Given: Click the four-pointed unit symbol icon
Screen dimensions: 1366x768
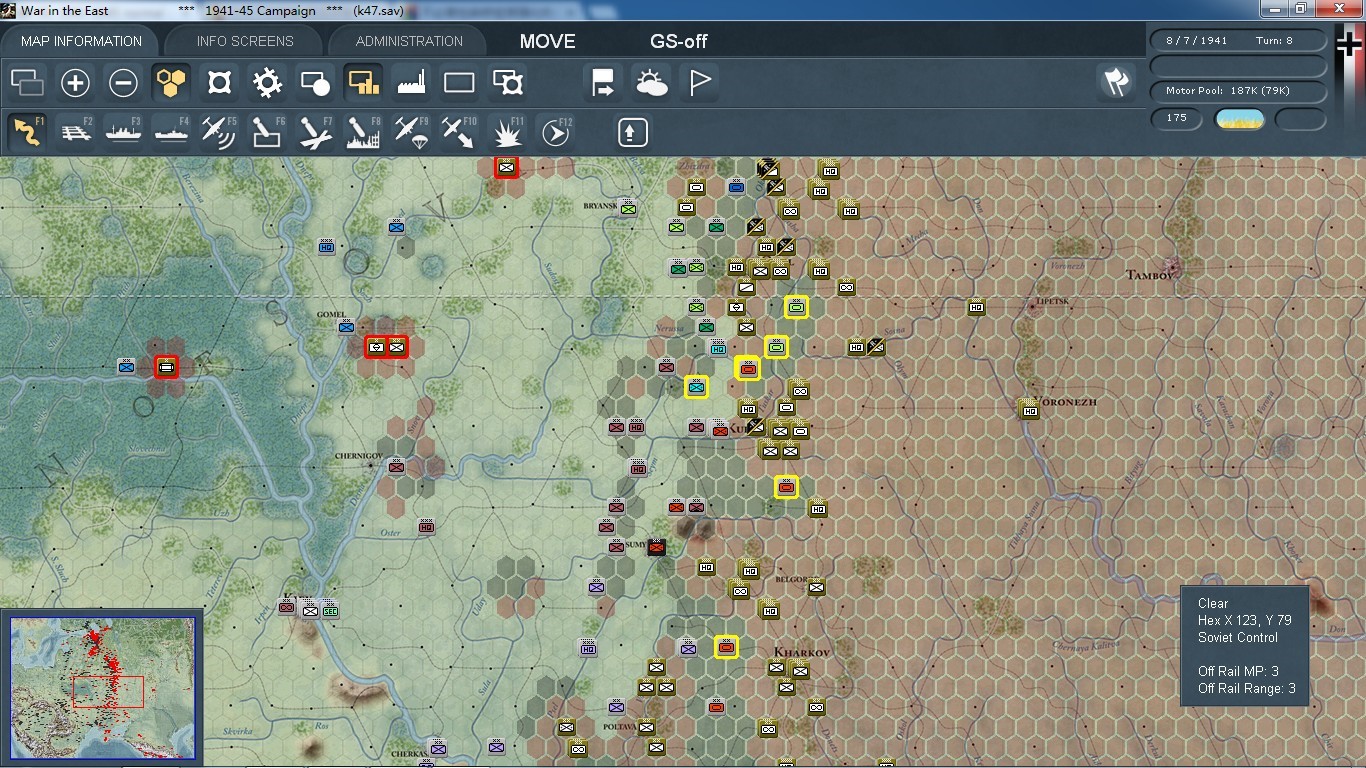Looking at the screenshot, I should [x=219, y=83].
